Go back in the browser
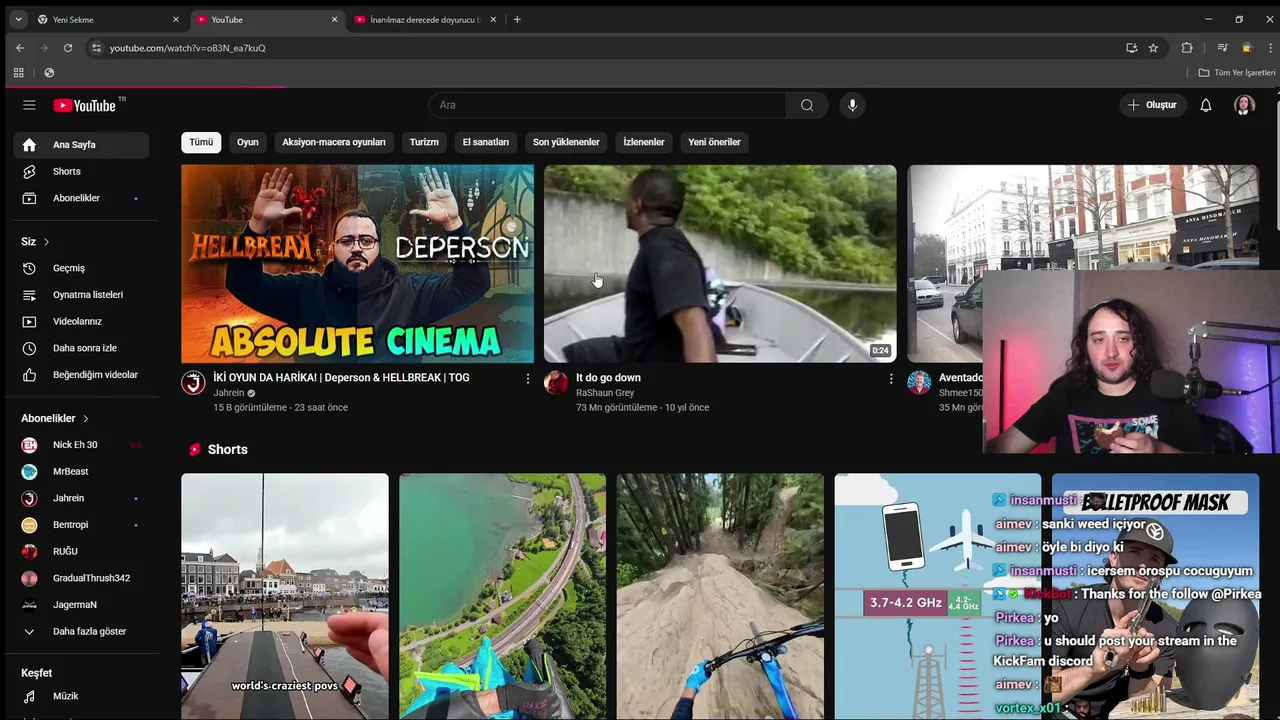This screenshot has width=1280, height=720. [19, 48]
